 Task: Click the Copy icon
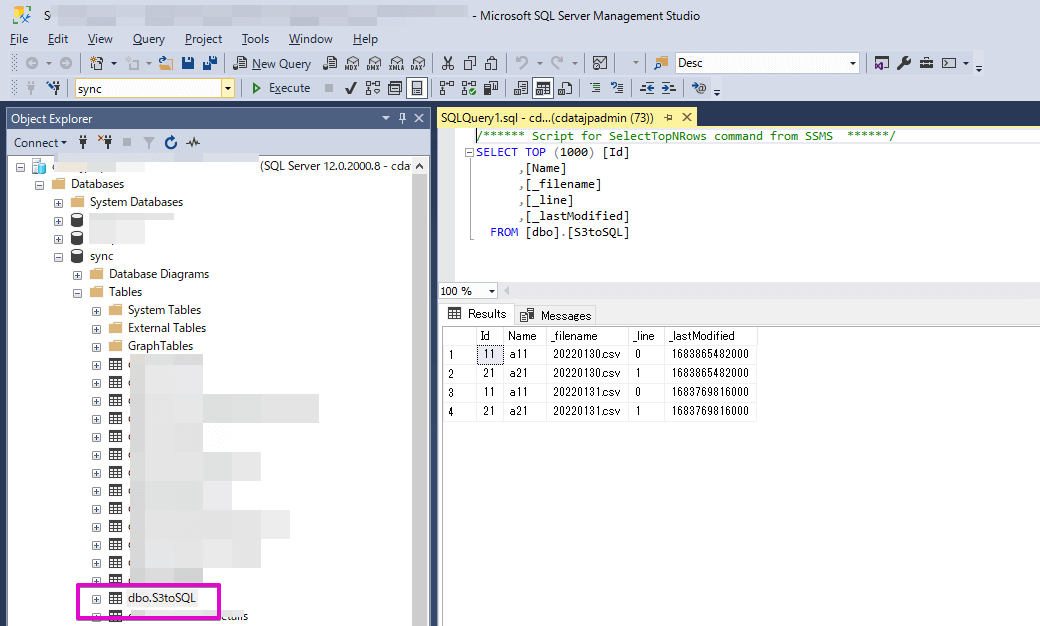click(470, 64)
